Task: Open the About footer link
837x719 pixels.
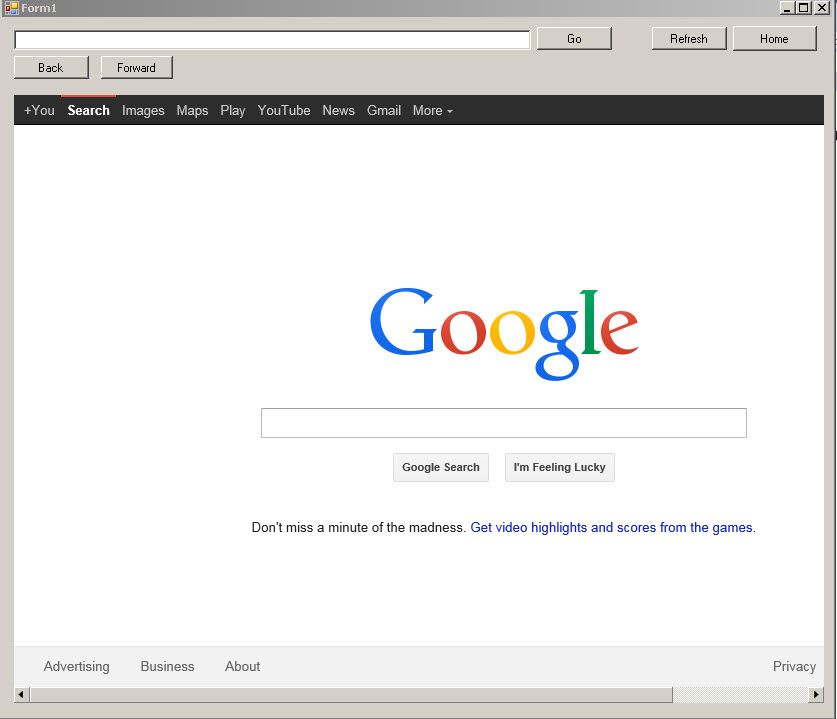Action: 242,666
